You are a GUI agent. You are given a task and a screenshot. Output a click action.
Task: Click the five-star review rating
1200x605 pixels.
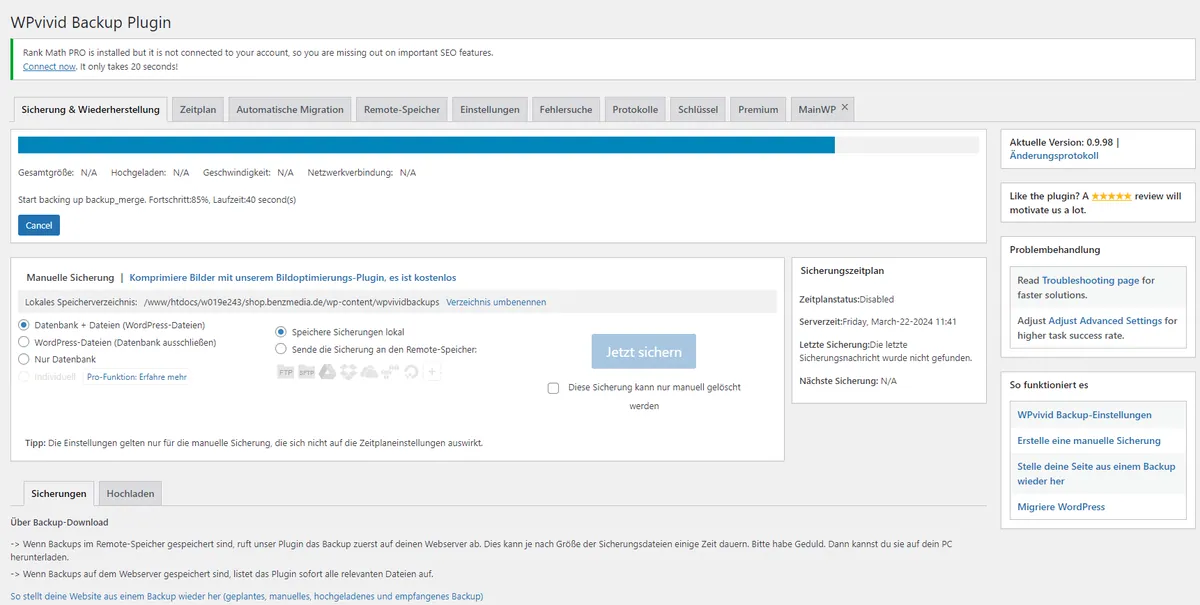click(1111, 196)
